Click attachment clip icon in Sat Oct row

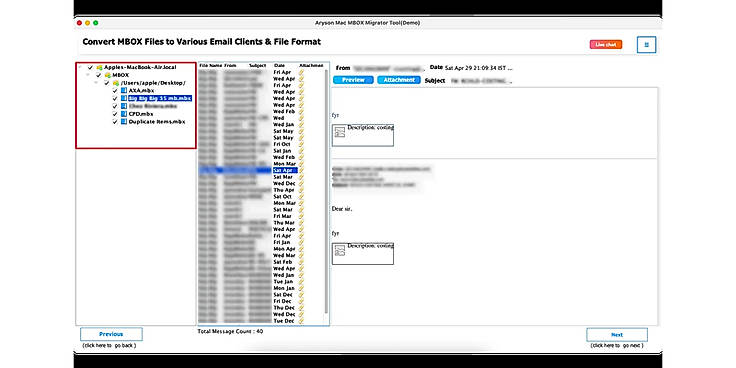coord(301,197)
